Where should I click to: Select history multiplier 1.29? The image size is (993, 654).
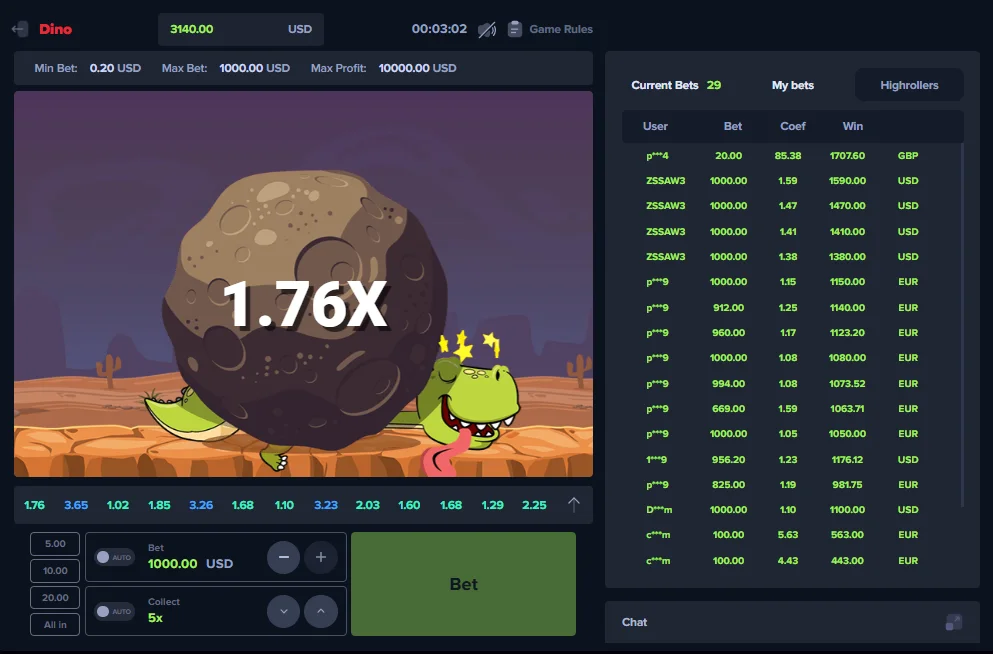pos(492,505)
